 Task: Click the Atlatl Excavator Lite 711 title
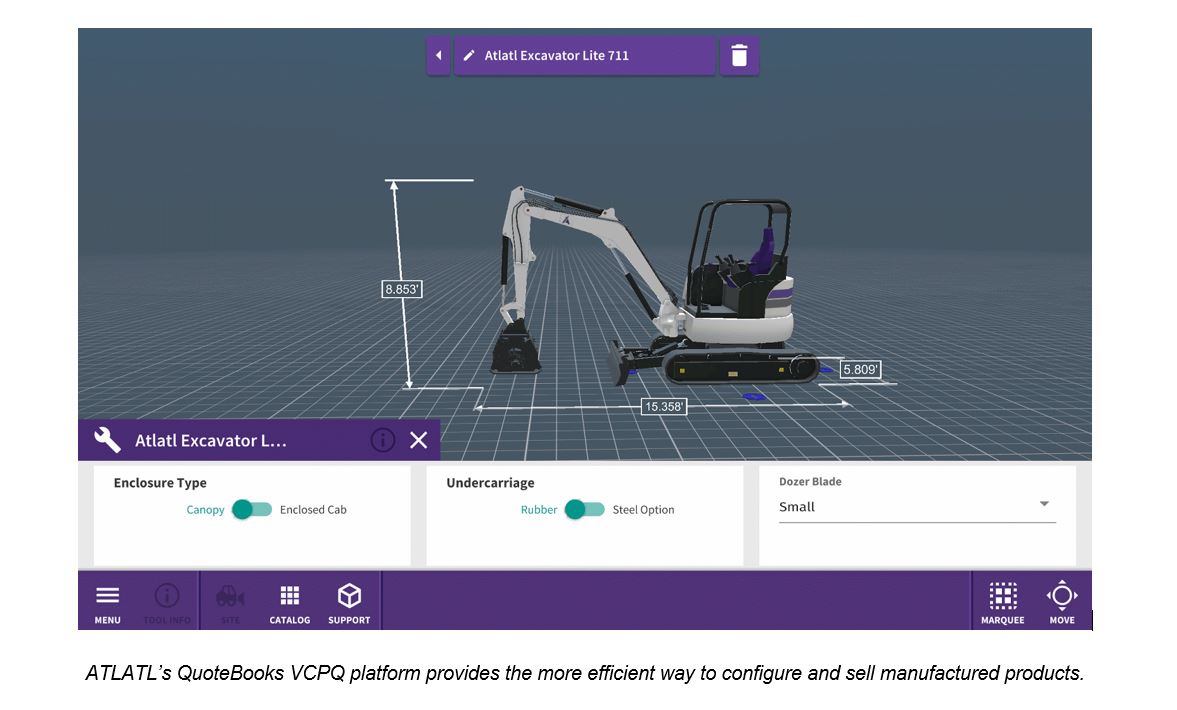pyautogui.click(x=557, y=56)
